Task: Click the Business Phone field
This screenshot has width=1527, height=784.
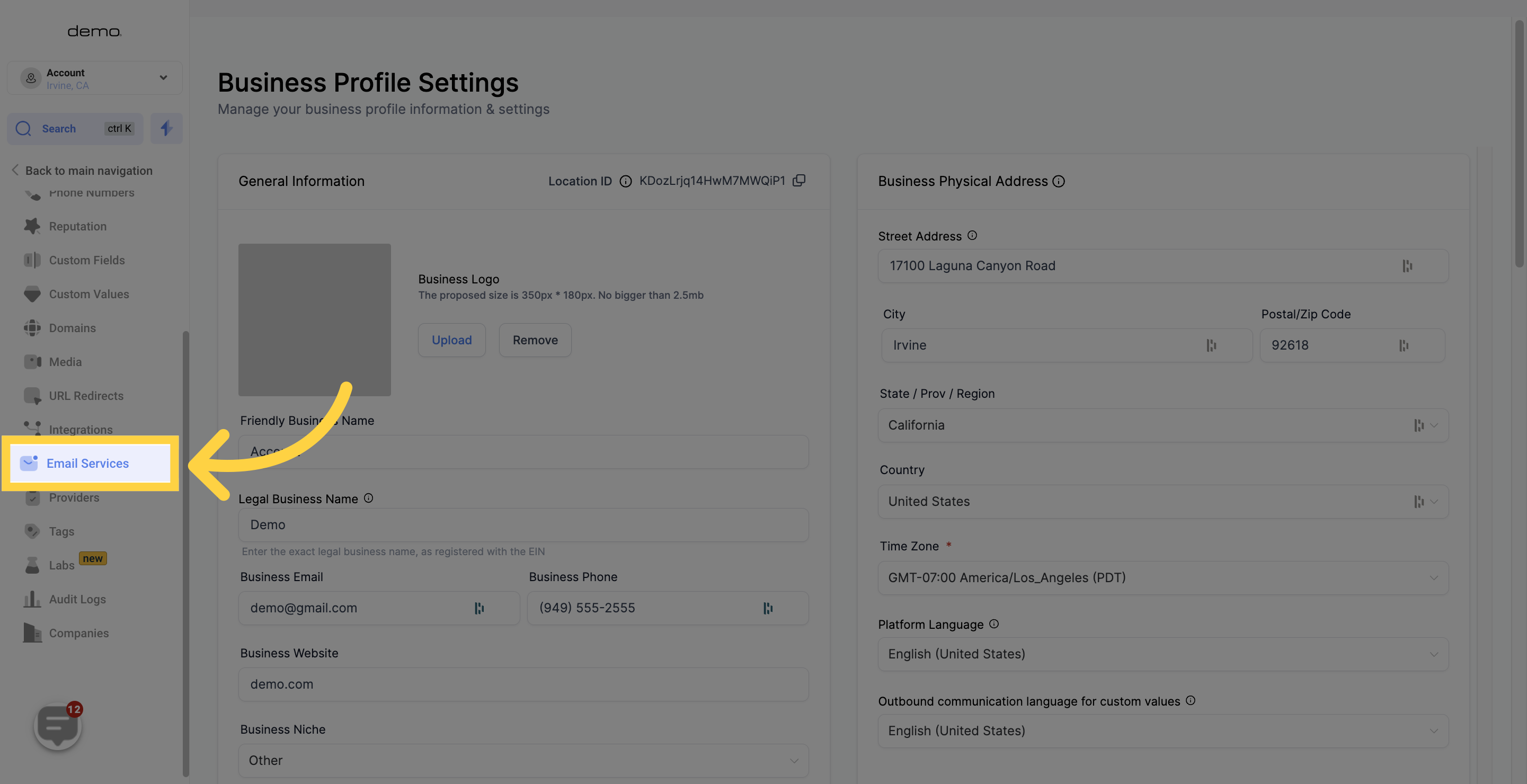Action: 668,608
